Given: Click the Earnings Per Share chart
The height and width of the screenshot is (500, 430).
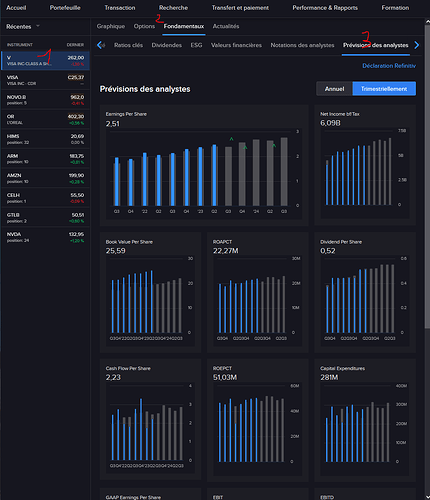Looking at the screenshot, I should (x=204, y=166).
